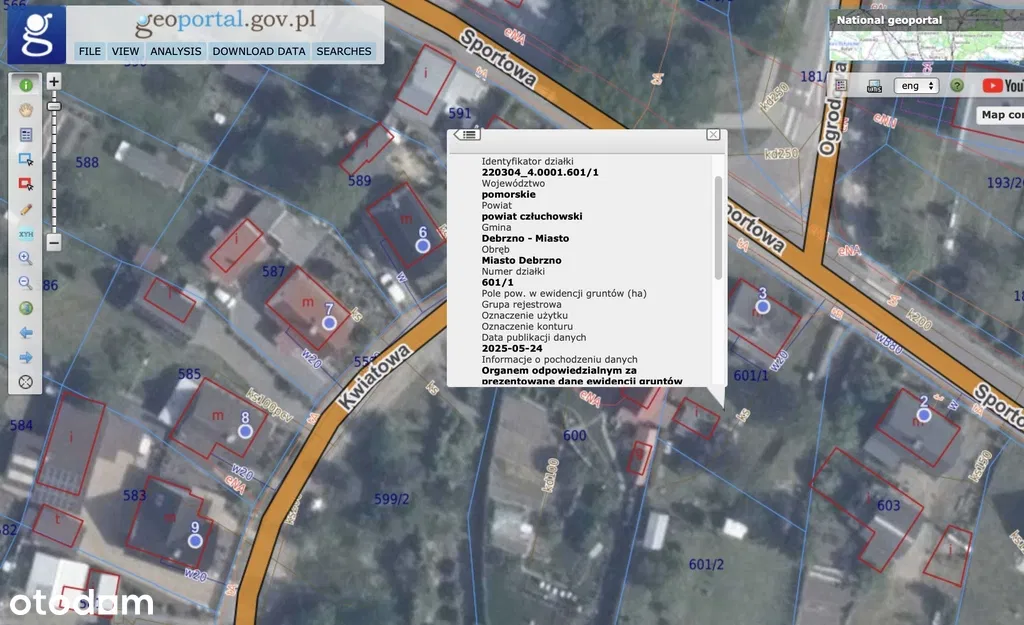The image size is (1024, 625).
Task: Open the XYH coordinates tool
Action: coord(26,234)
